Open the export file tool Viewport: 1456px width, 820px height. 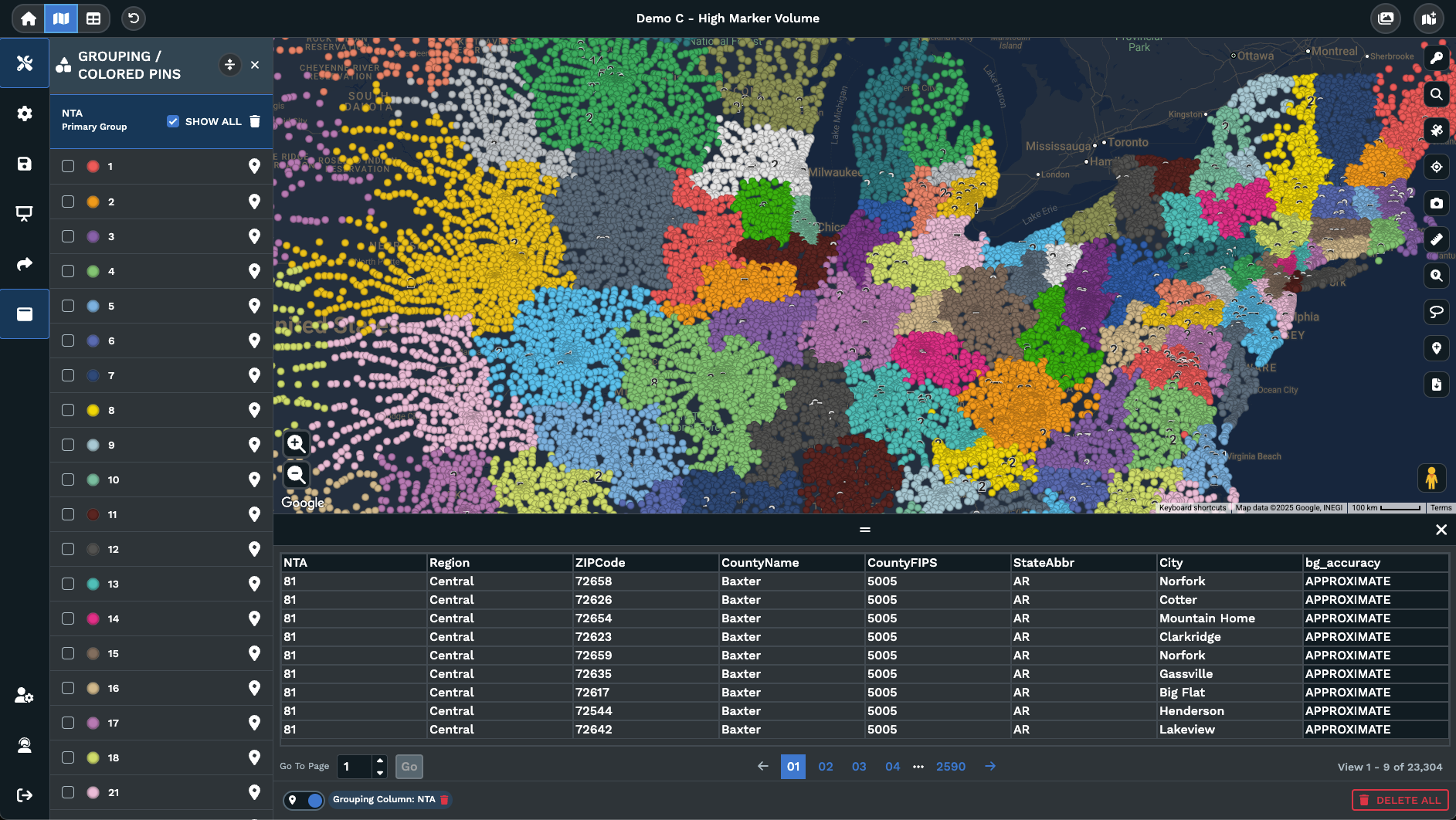(x=1437, y=385)
